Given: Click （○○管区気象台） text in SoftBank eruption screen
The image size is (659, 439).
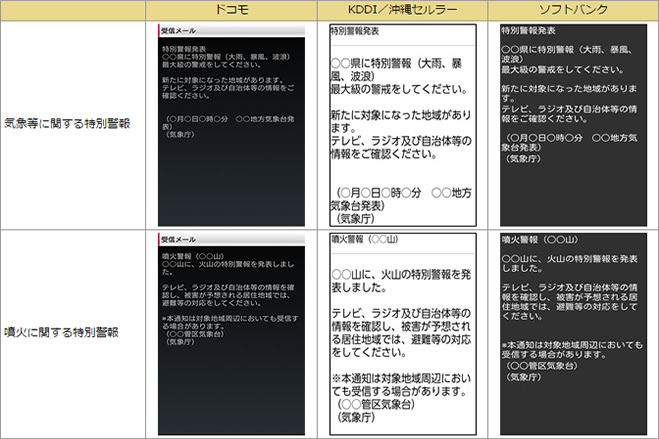Looking at the screenshot, I should (x=541, y=366).
